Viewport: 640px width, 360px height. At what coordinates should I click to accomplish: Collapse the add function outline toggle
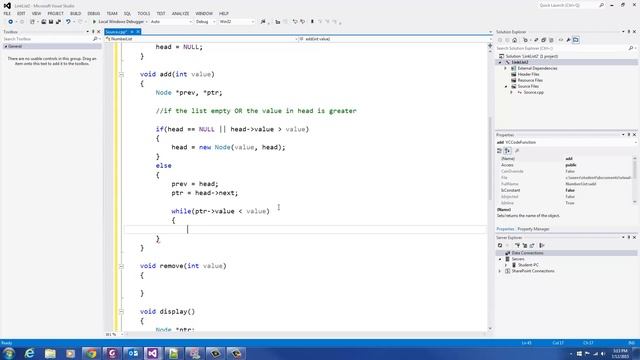[121, 74]
